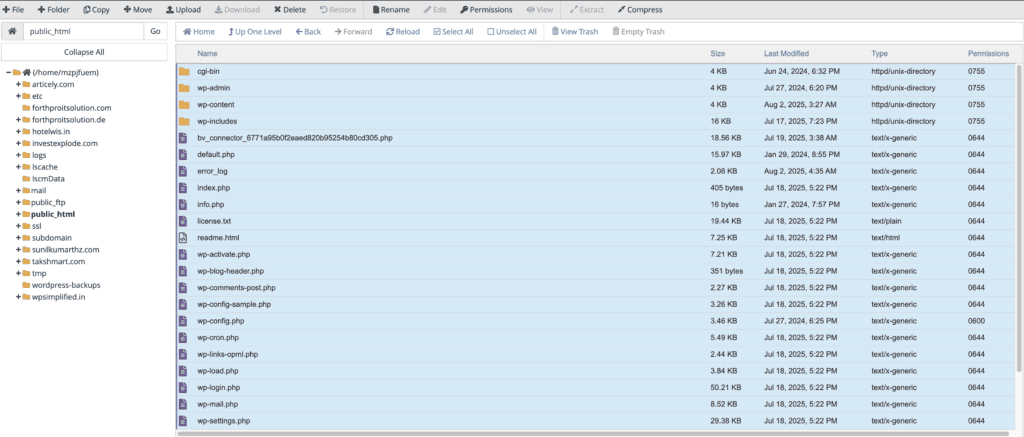Click the HTML file icon for readme.html
The height and width of the screenshot is (437, 1024).
[183, 238]
